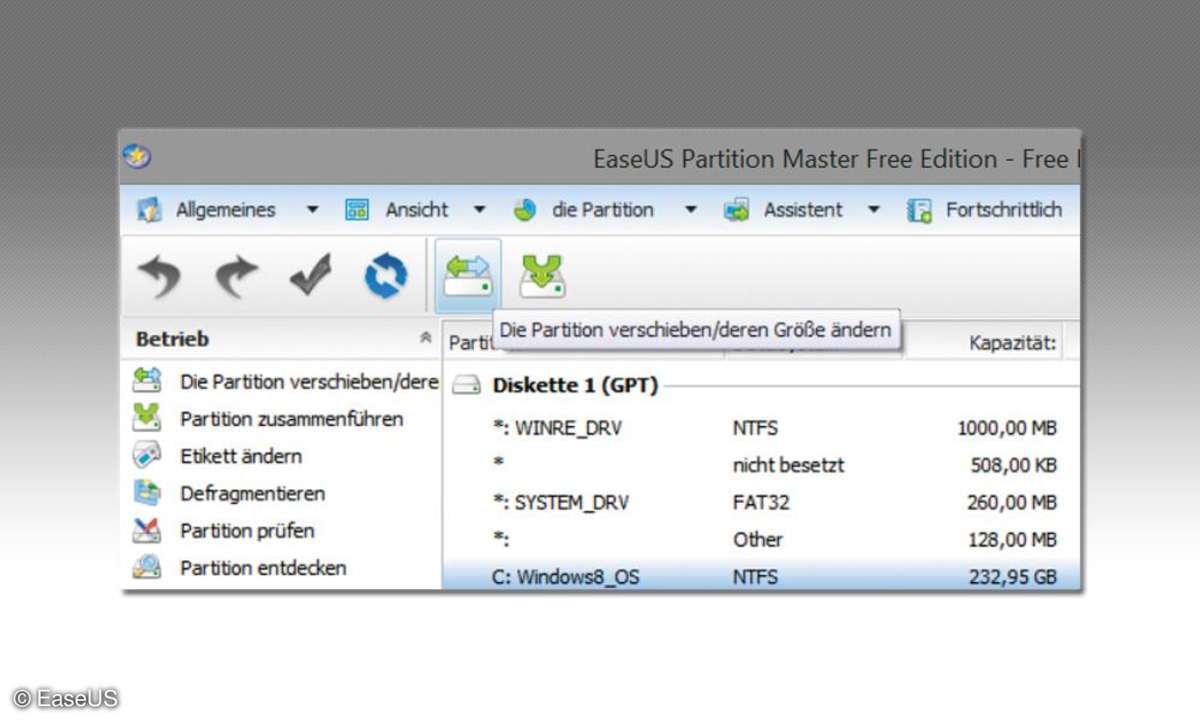This screenshot has width=1200, height=720.
Task: Click the blue Refresh toolbar icon
Action: 385,276
